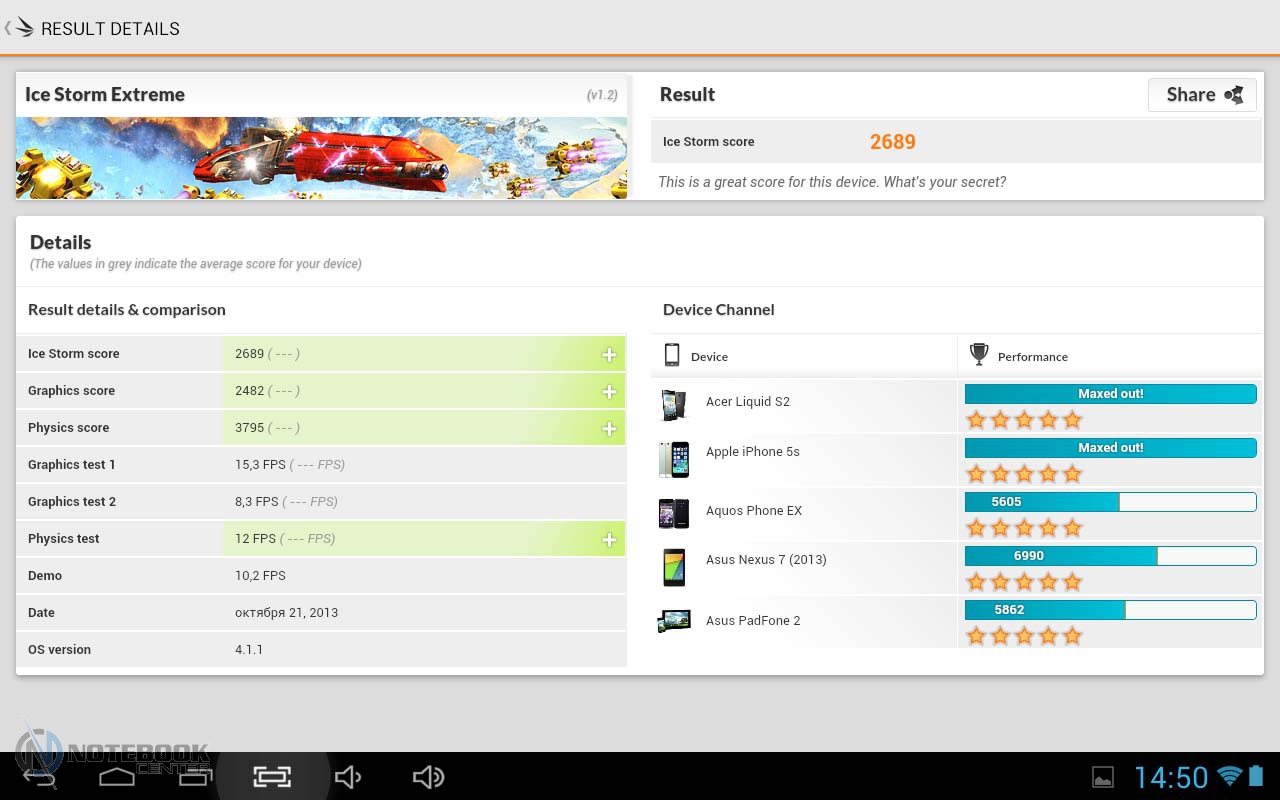Tap the Acer Liquid S2 device image
Screen dimensions: 1280x800
coord(673,405)
